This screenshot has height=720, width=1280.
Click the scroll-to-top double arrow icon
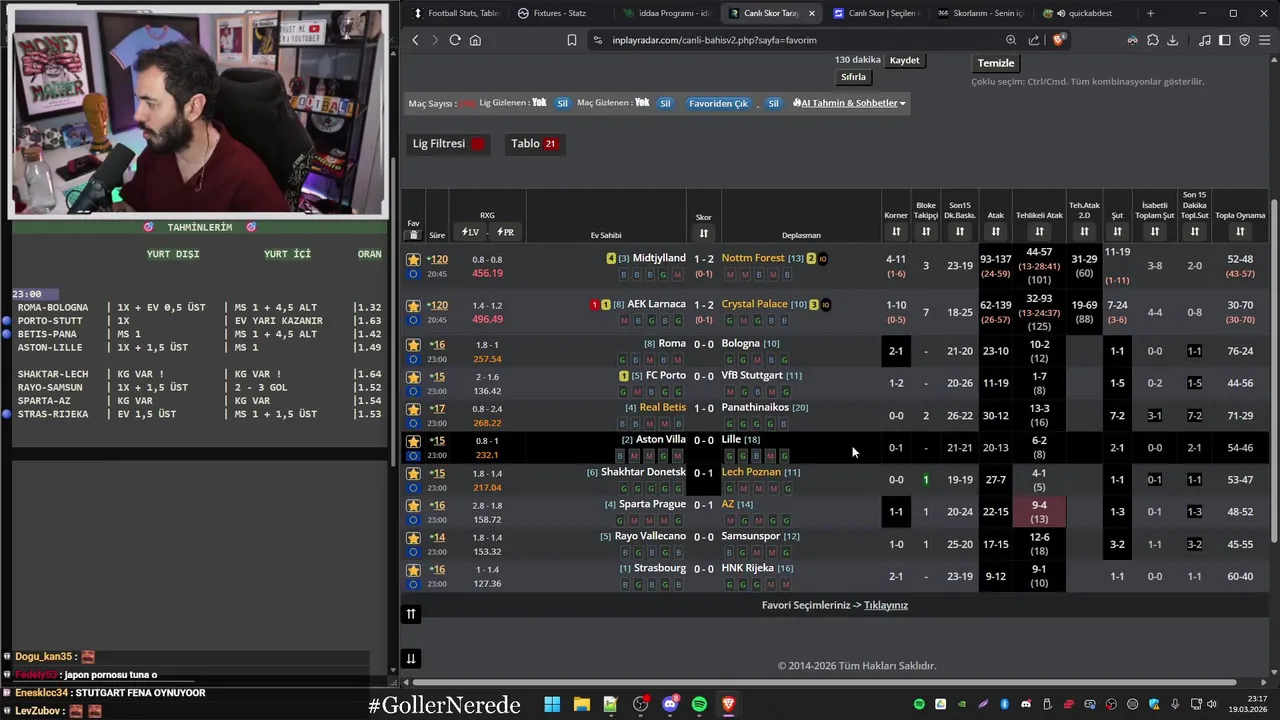[410, 614]
